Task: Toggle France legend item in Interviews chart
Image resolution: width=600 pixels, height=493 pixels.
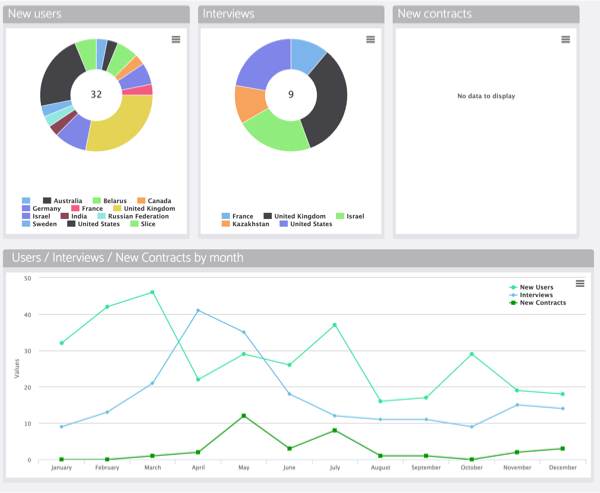Action: click(237, 216)
